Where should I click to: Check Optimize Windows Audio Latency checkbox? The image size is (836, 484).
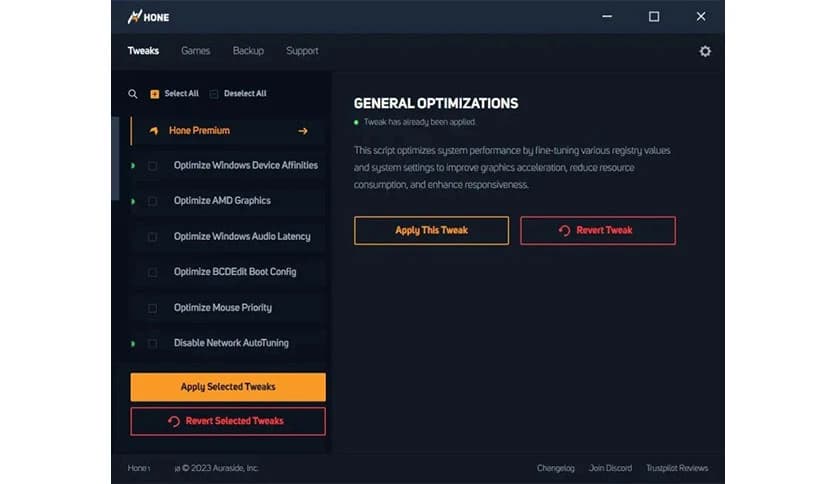coord(152,237)
